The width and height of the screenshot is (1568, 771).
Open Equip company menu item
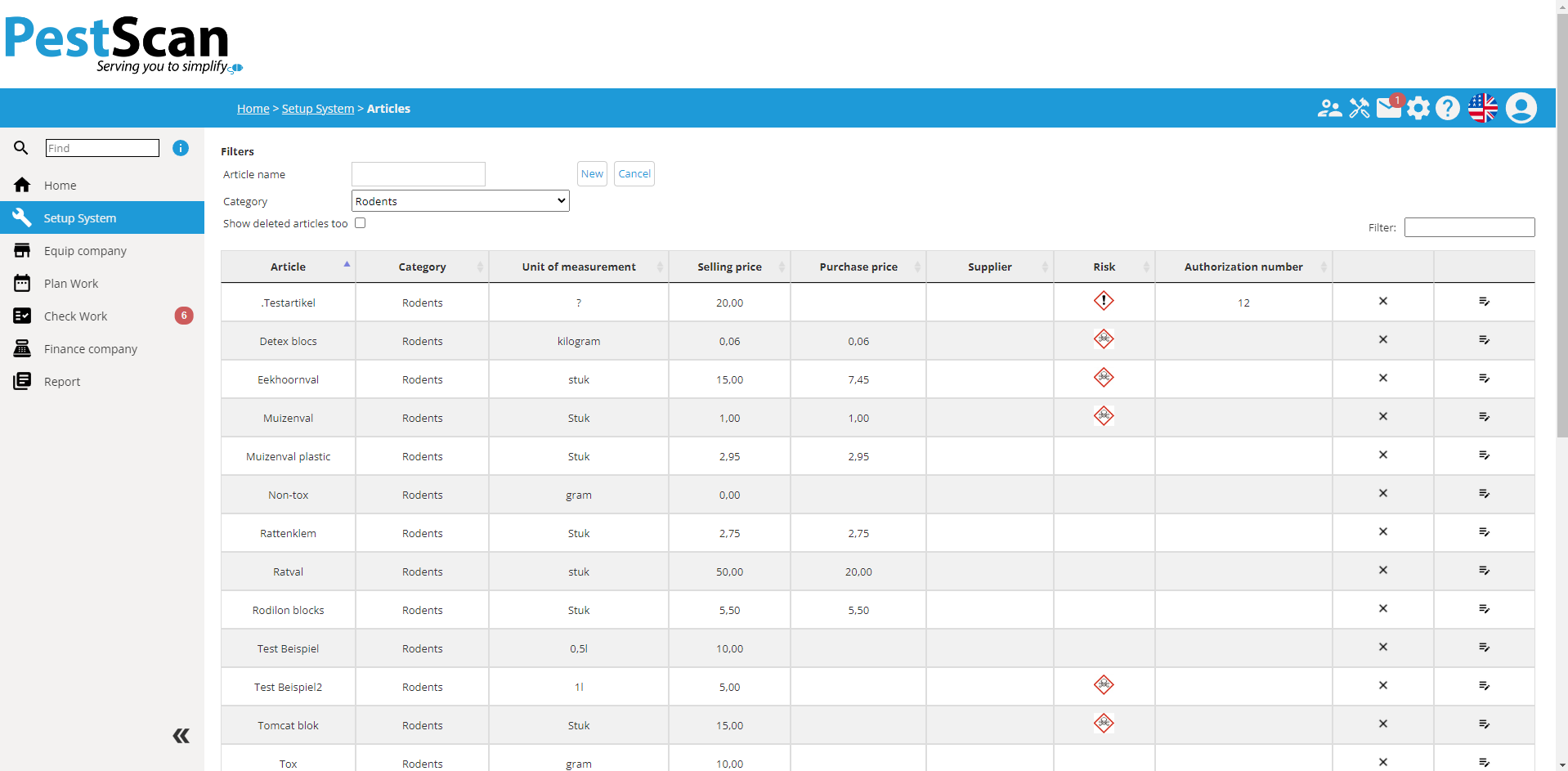102,251
